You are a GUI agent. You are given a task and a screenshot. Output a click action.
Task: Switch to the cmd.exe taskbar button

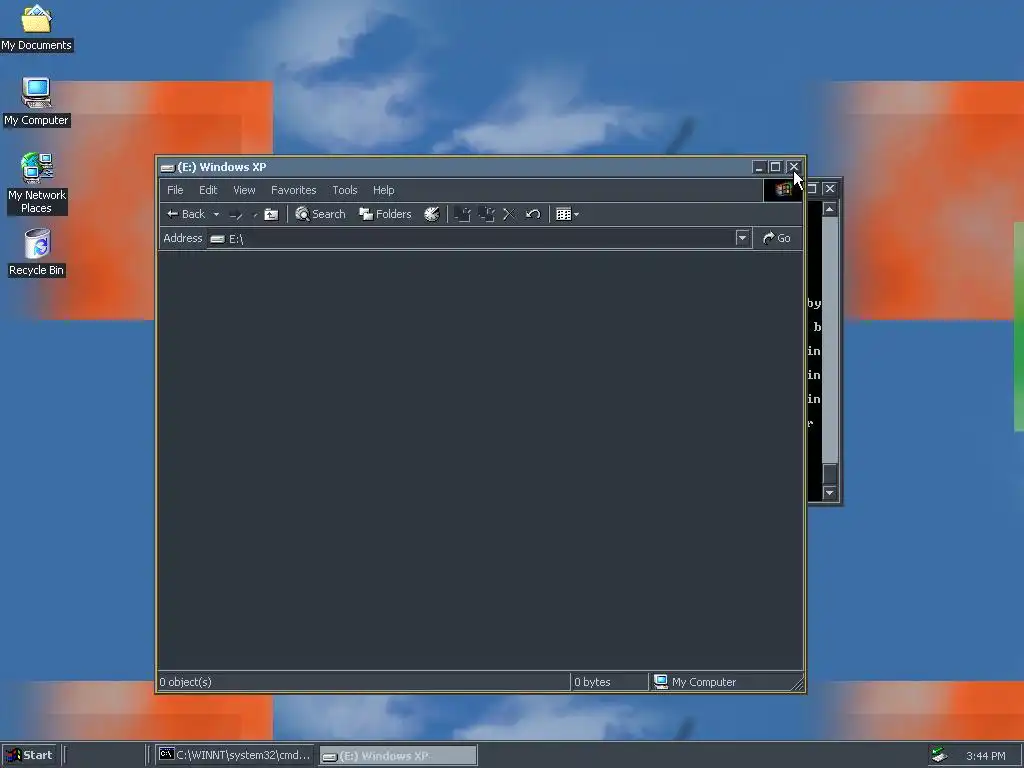point(235,755)
